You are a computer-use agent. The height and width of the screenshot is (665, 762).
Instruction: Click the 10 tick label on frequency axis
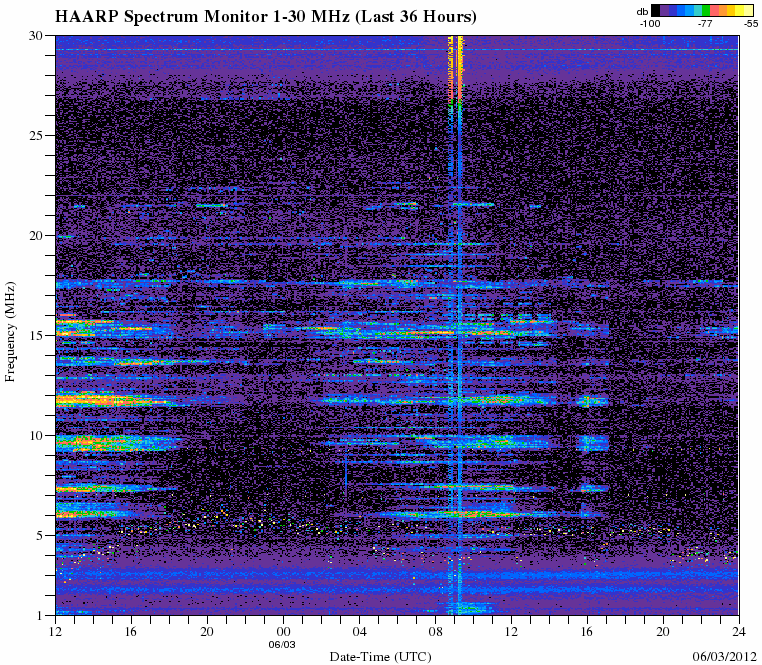tap(37, 436)
